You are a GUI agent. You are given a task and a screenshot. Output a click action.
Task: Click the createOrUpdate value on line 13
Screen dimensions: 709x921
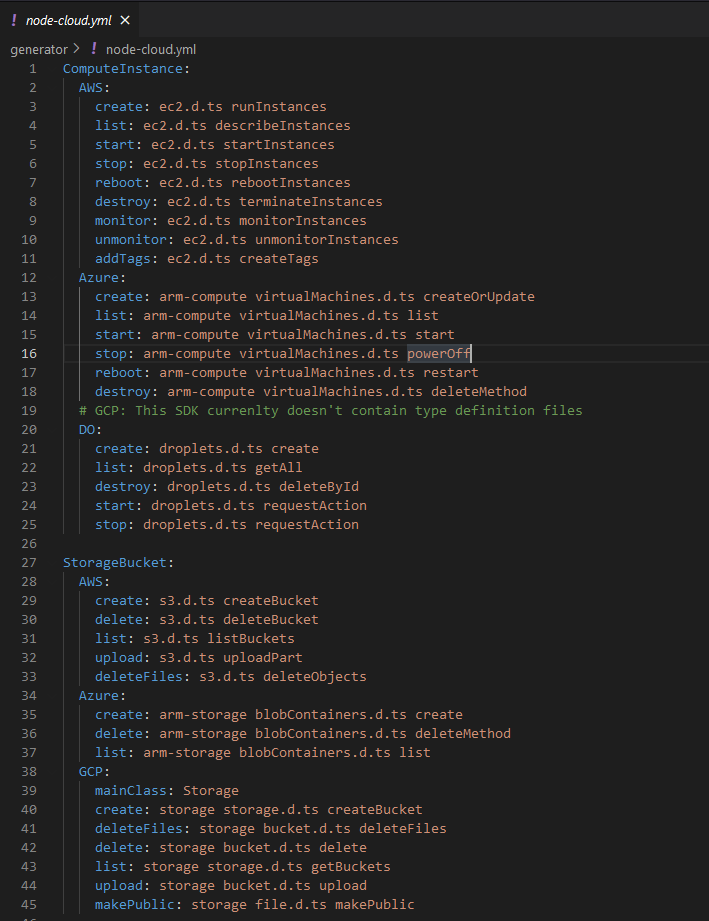click(479, 297)
